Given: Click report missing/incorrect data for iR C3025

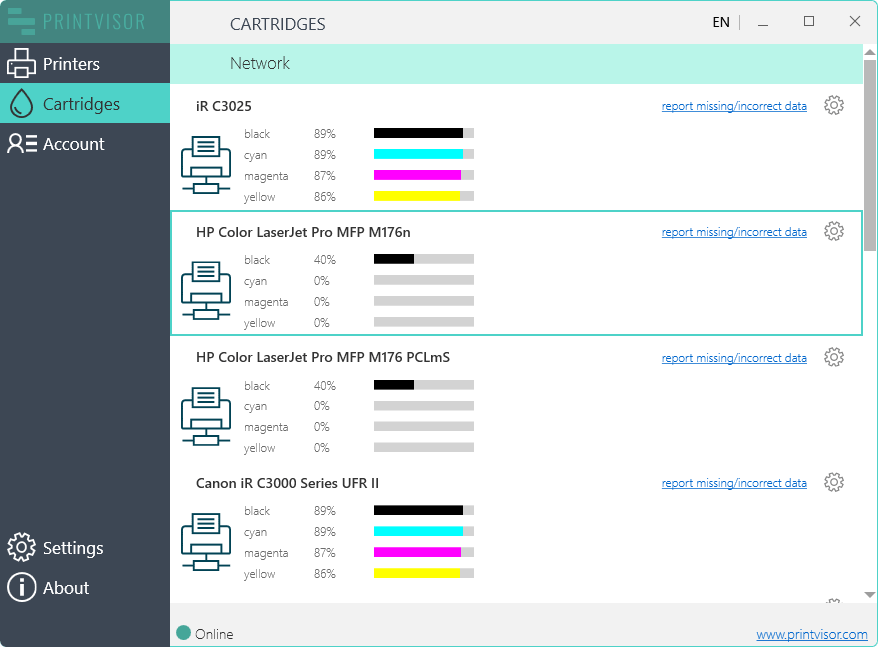Looking at the screenshot, I should point(734,105).
